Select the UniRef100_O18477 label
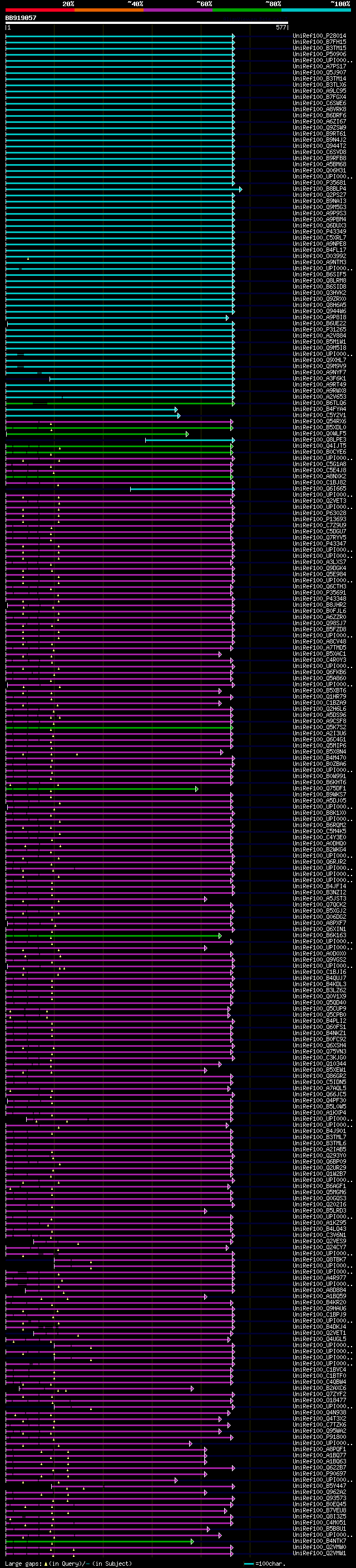This screenshot has height=1568, width=356. 319,1401
